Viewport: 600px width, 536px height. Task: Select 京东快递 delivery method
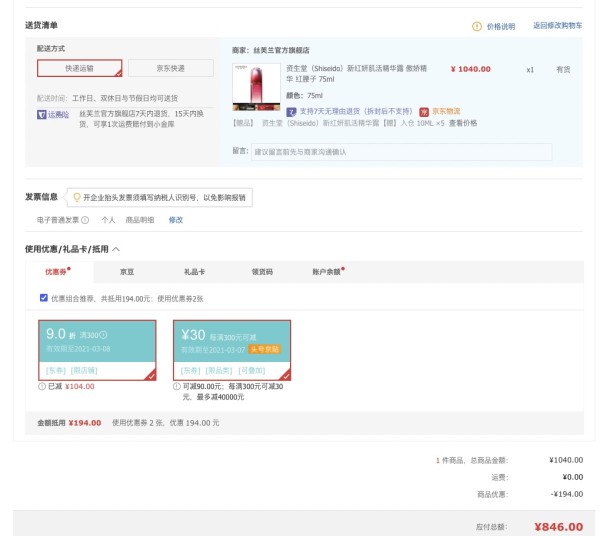click(171, 68)
